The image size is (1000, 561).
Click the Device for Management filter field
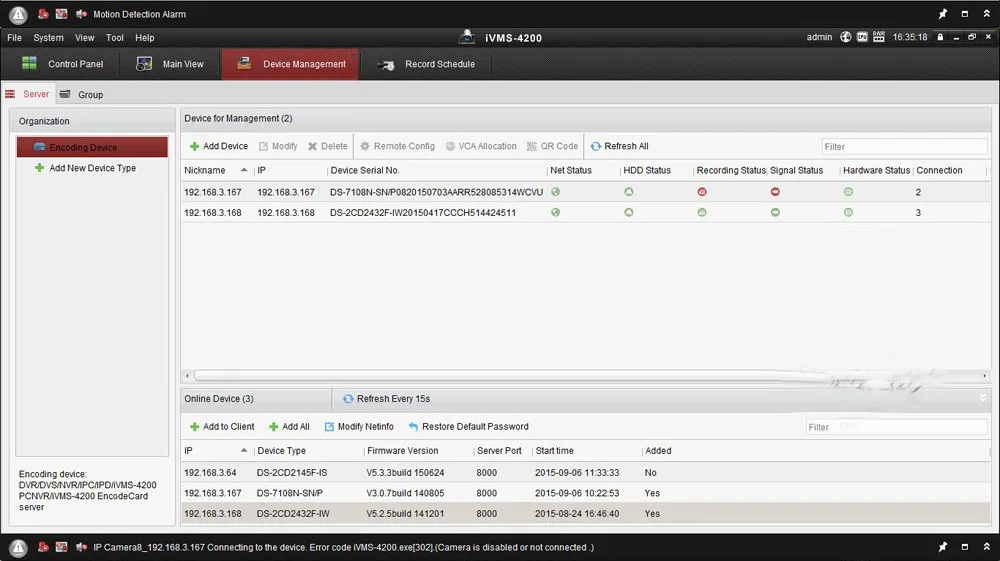point(904,147)
